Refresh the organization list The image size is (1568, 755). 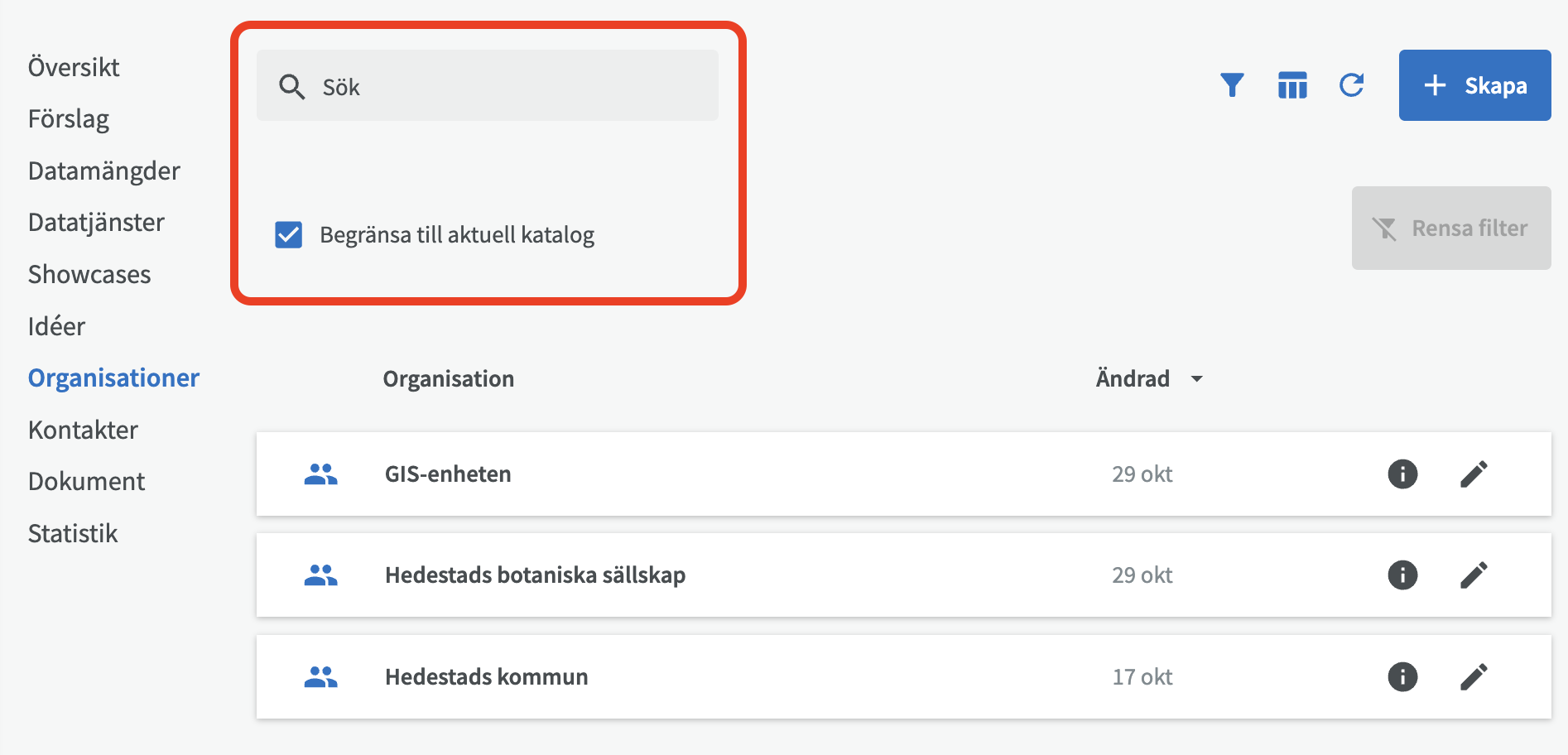[x=1351, y=84]
